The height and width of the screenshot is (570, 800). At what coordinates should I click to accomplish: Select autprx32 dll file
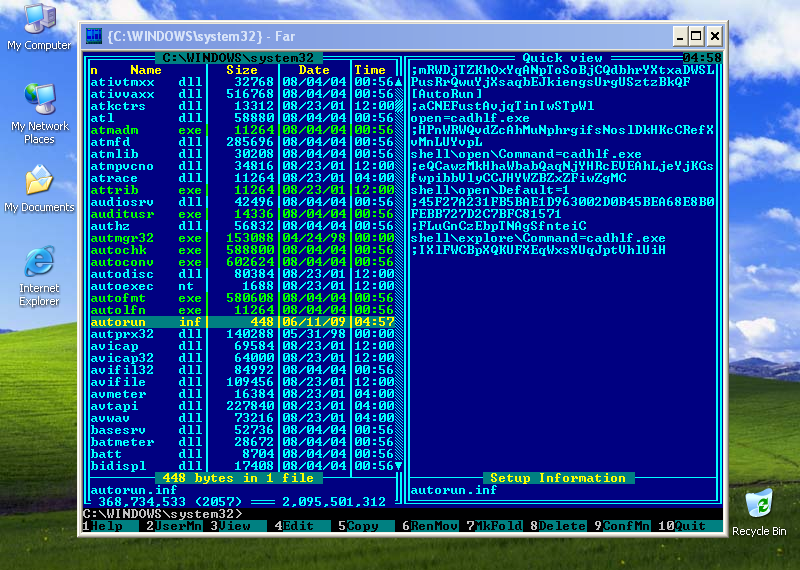(x=242, y=334)
